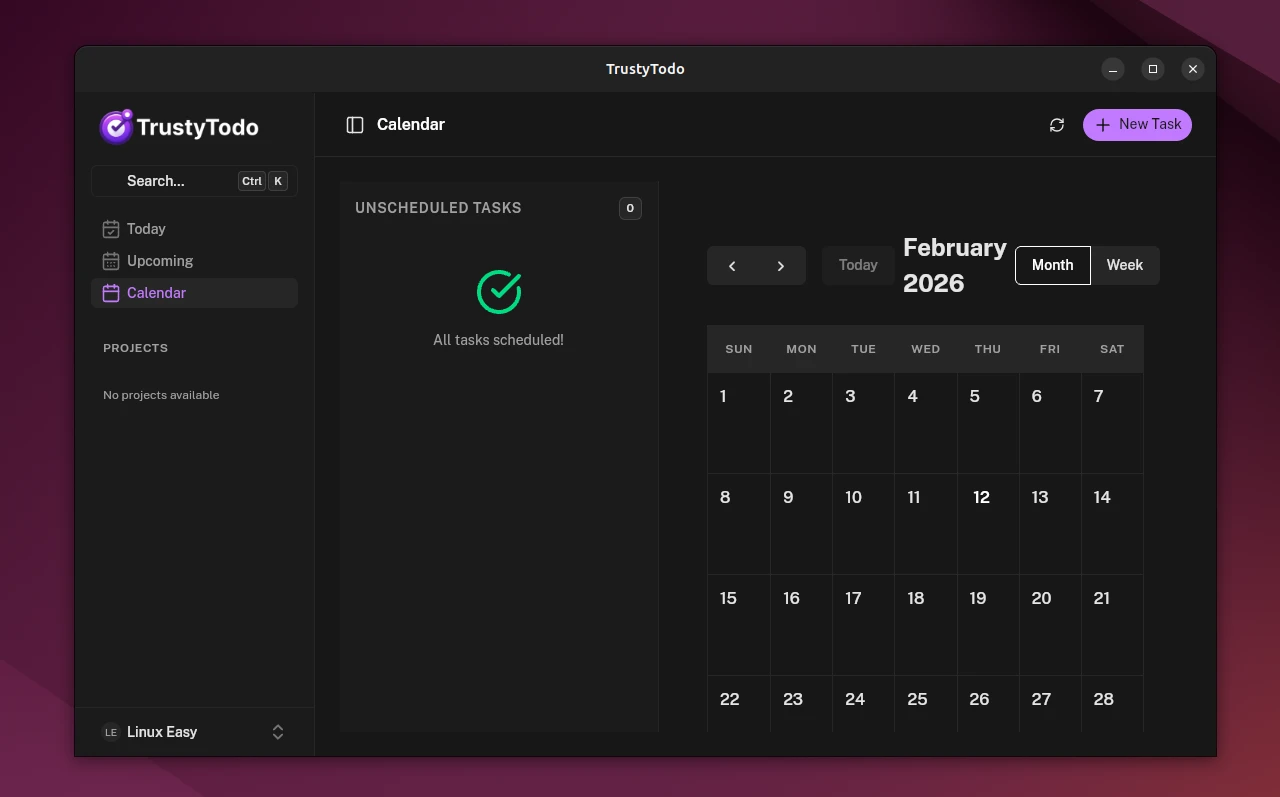Viewport: 1280px width, 797px height.
Task: Switch calendar to Week view
Action: [1124, 265]
